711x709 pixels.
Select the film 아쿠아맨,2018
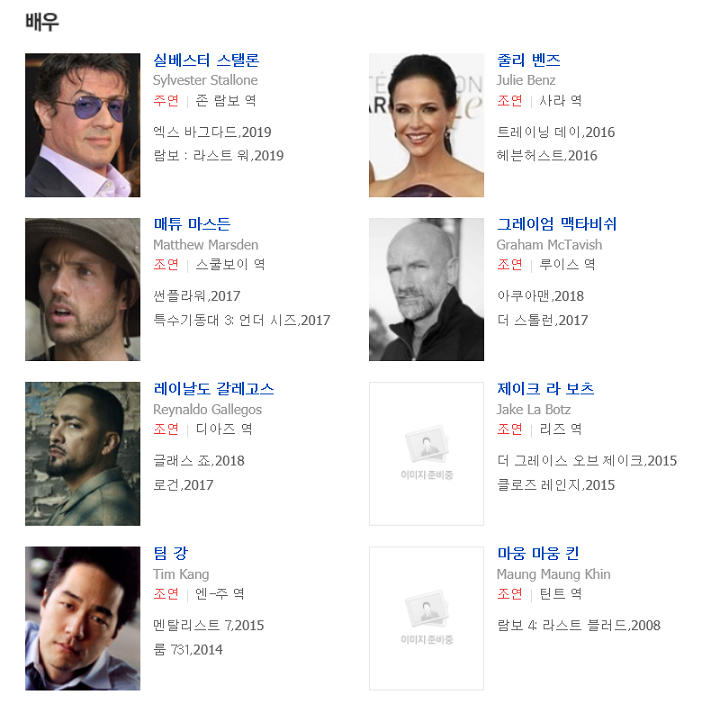(x=541, y=296)
